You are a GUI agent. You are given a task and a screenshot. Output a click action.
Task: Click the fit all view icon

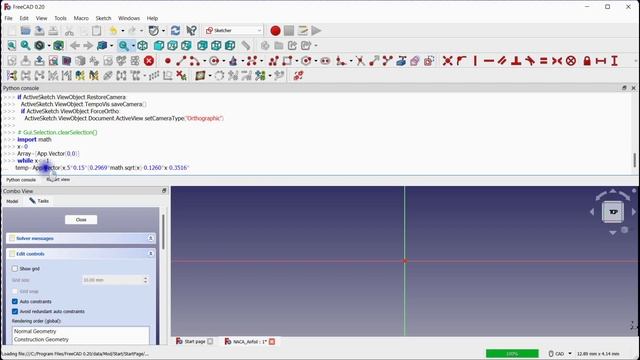(x=12, y=45)
